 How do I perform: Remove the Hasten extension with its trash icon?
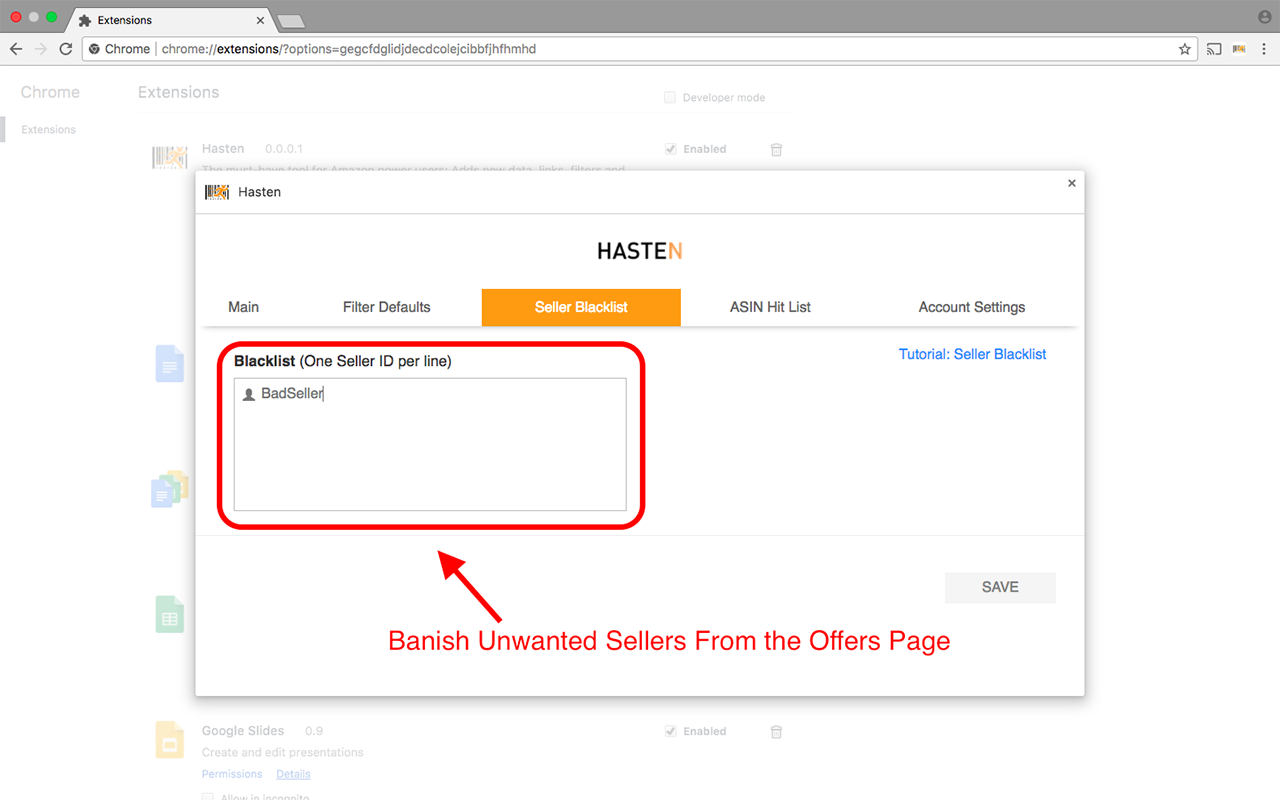click(776, 149)
